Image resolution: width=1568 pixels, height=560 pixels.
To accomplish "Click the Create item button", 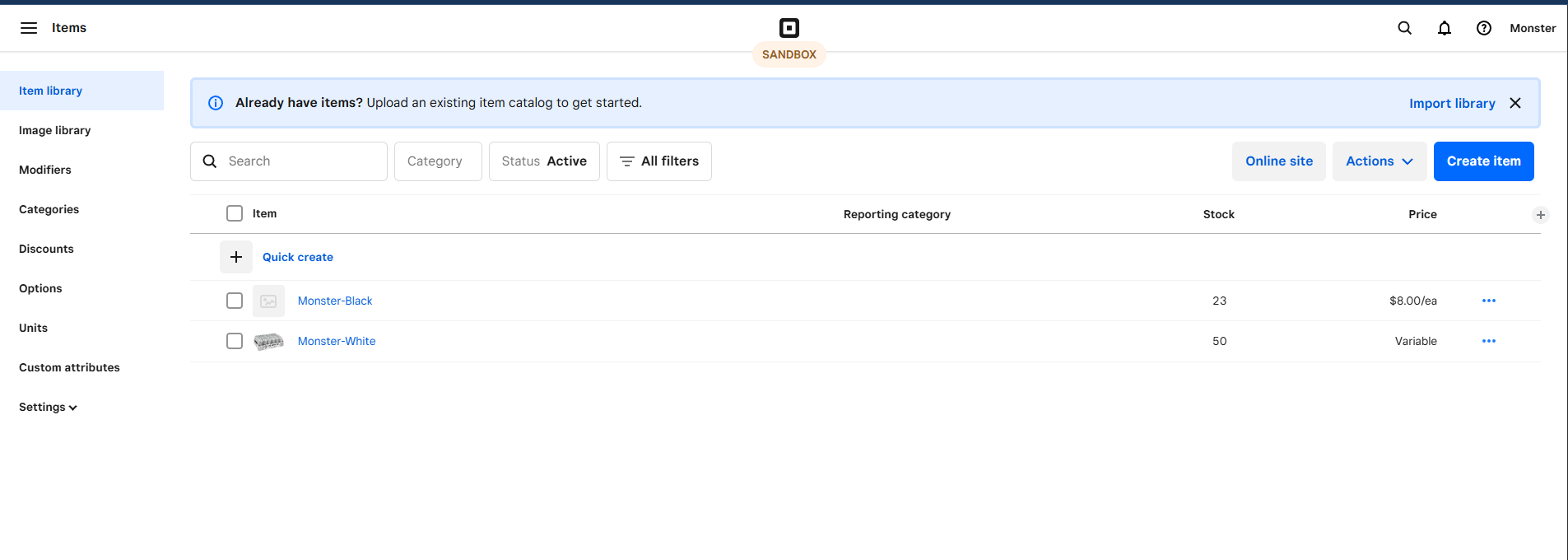I will (1483, 161).
